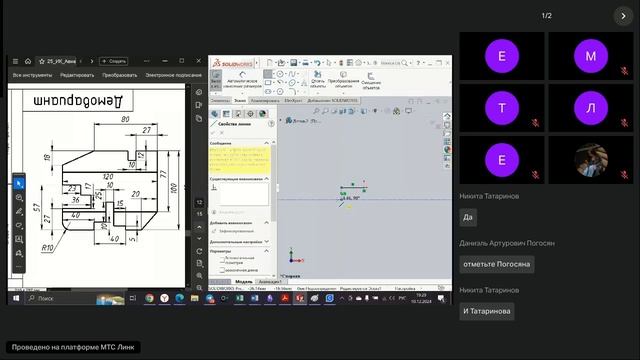Switch to the Модель bottom tab
This screenshot has height=360, width=640.
pyautogui.click(x=244, y=282)
